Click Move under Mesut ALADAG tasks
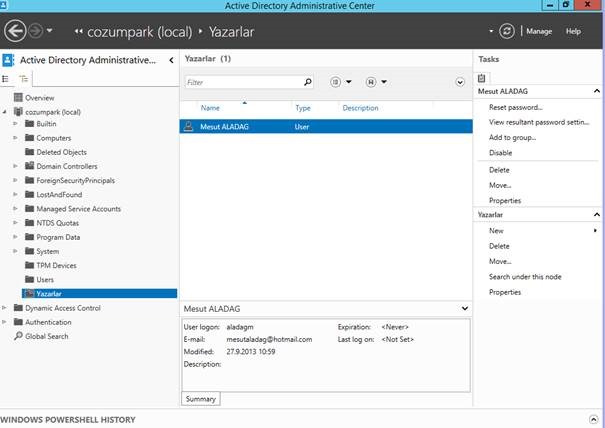This screenshot has width=605, height=428. pyautogui.click(x=500, y=186)
